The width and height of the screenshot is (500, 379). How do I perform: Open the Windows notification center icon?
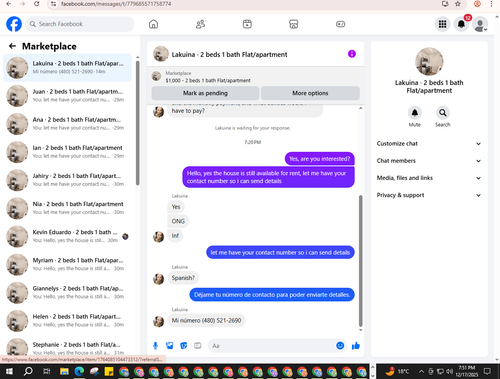(487, 371)
